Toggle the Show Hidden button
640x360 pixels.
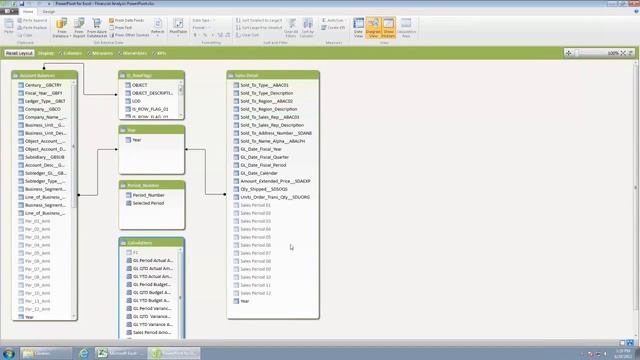[389, 28]
